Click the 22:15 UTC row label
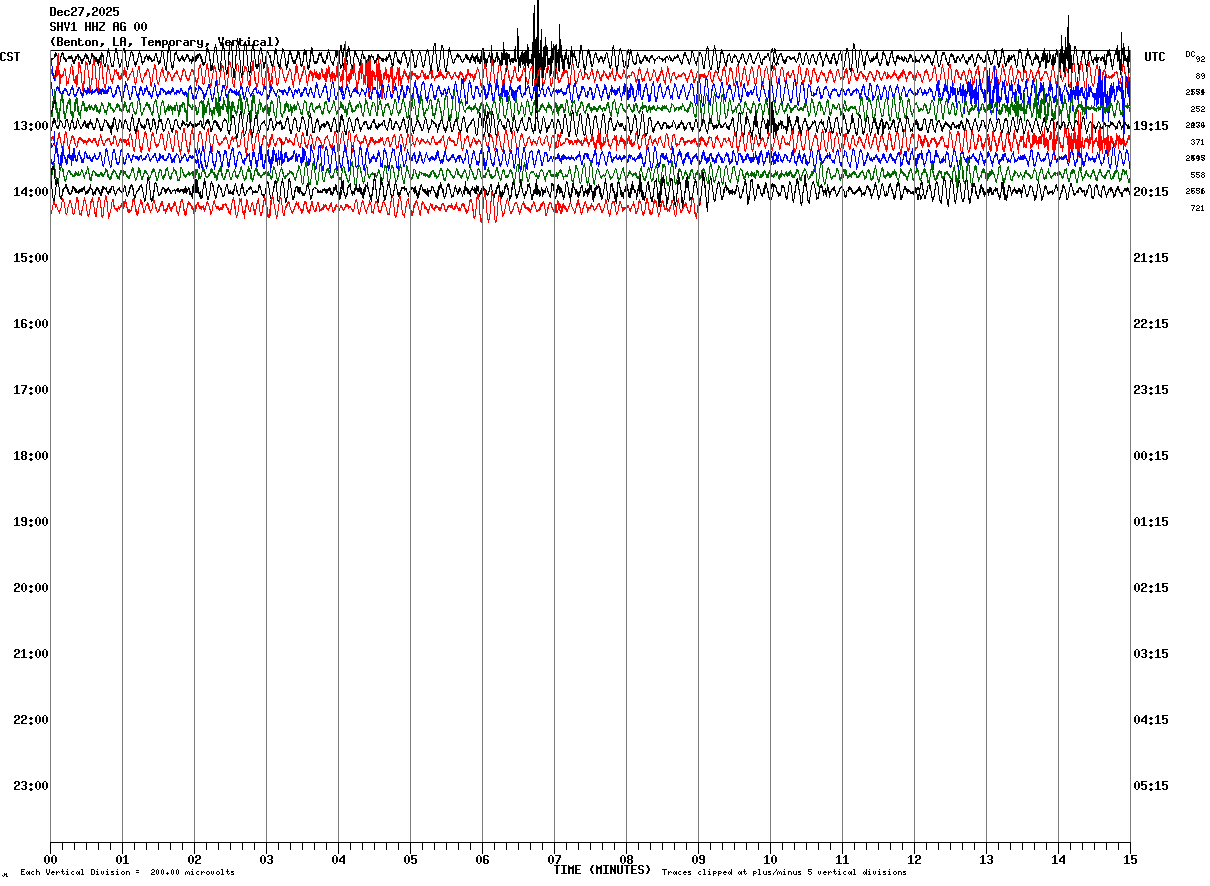The image size is (1210, 886). 1150,324
